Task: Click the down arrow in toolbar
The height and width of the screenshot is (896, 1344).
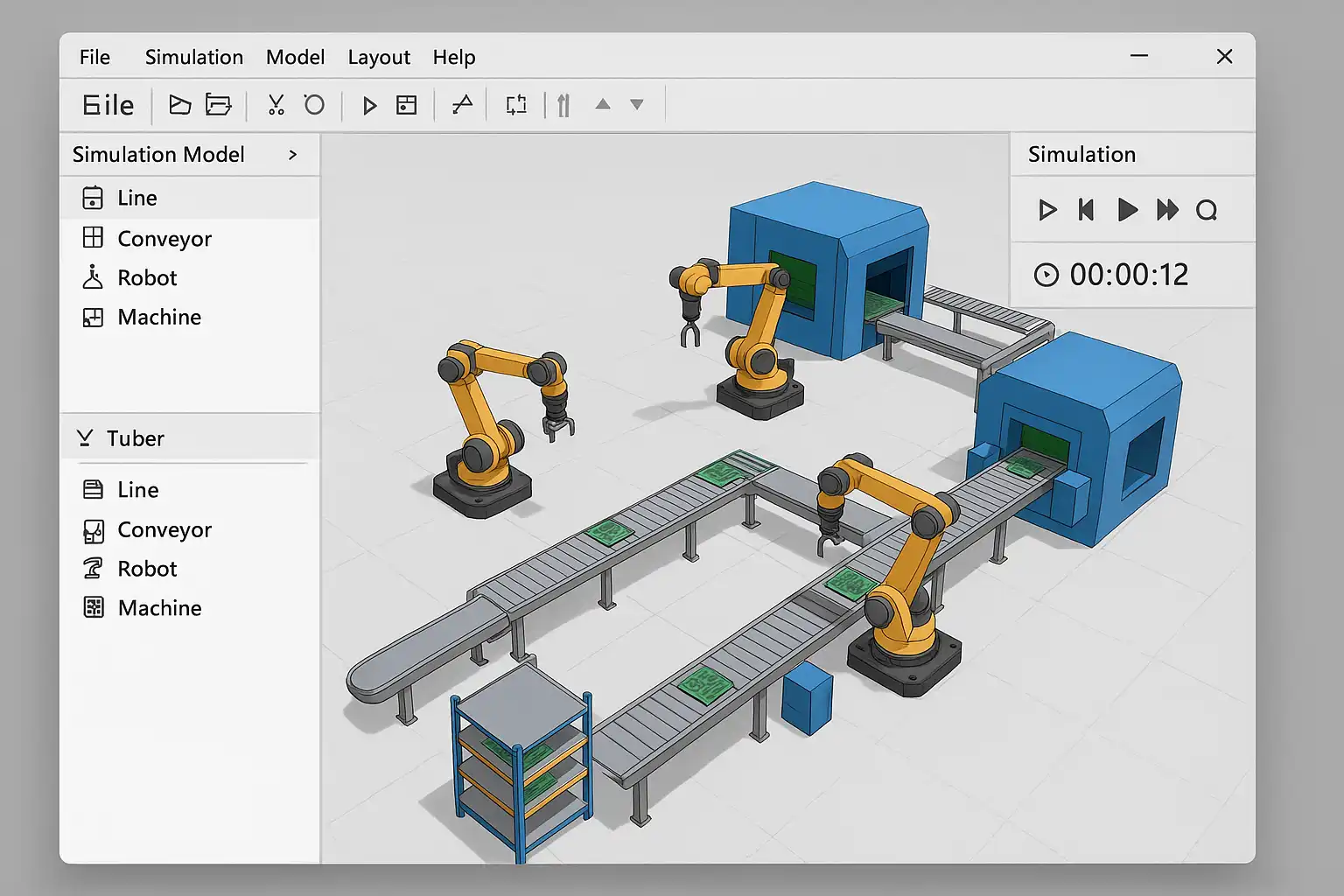Action: (x=637, y=104)
